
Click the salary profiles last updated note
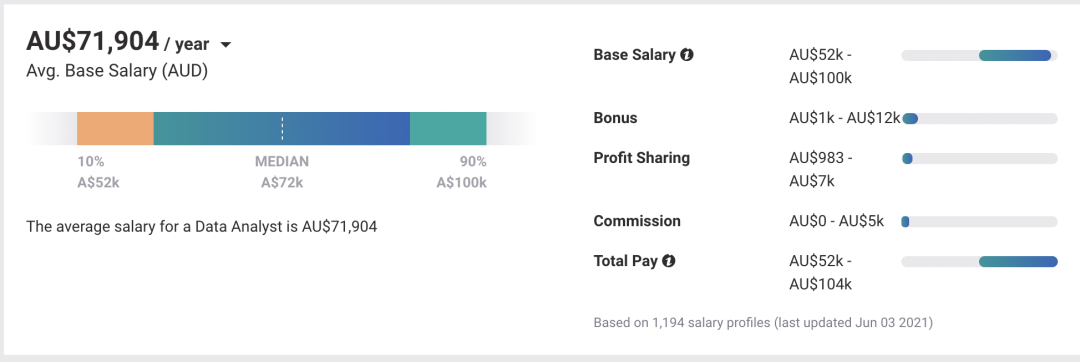click(763, 322)
